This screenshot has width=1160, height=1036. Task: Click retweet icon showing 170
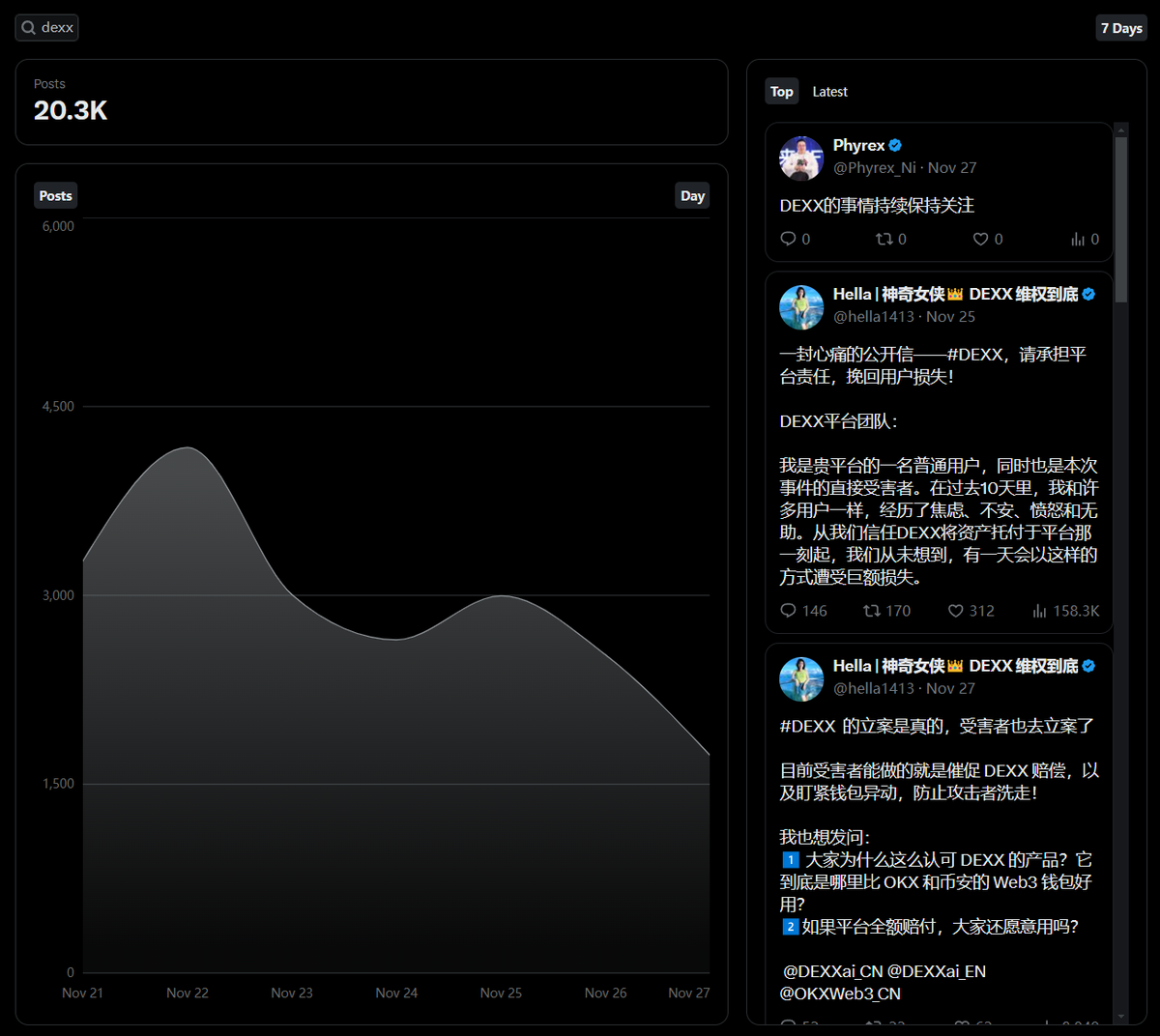tap(871, 611)
